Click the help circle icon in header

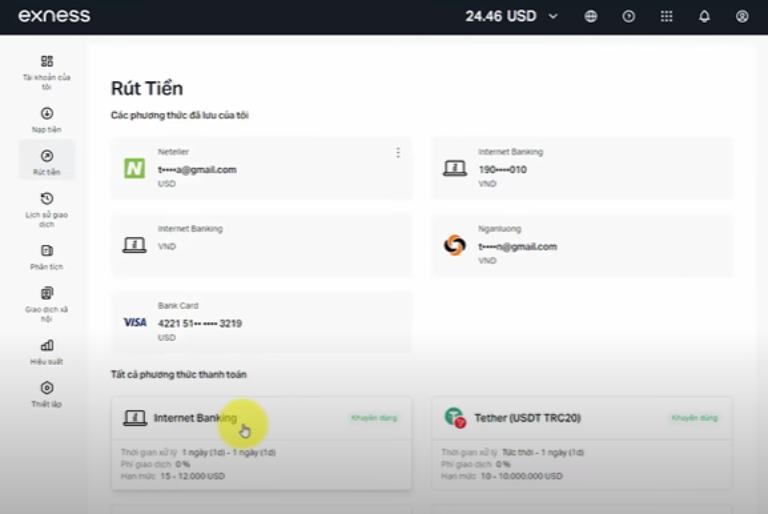pyautogui.click(x=629, y=17)
